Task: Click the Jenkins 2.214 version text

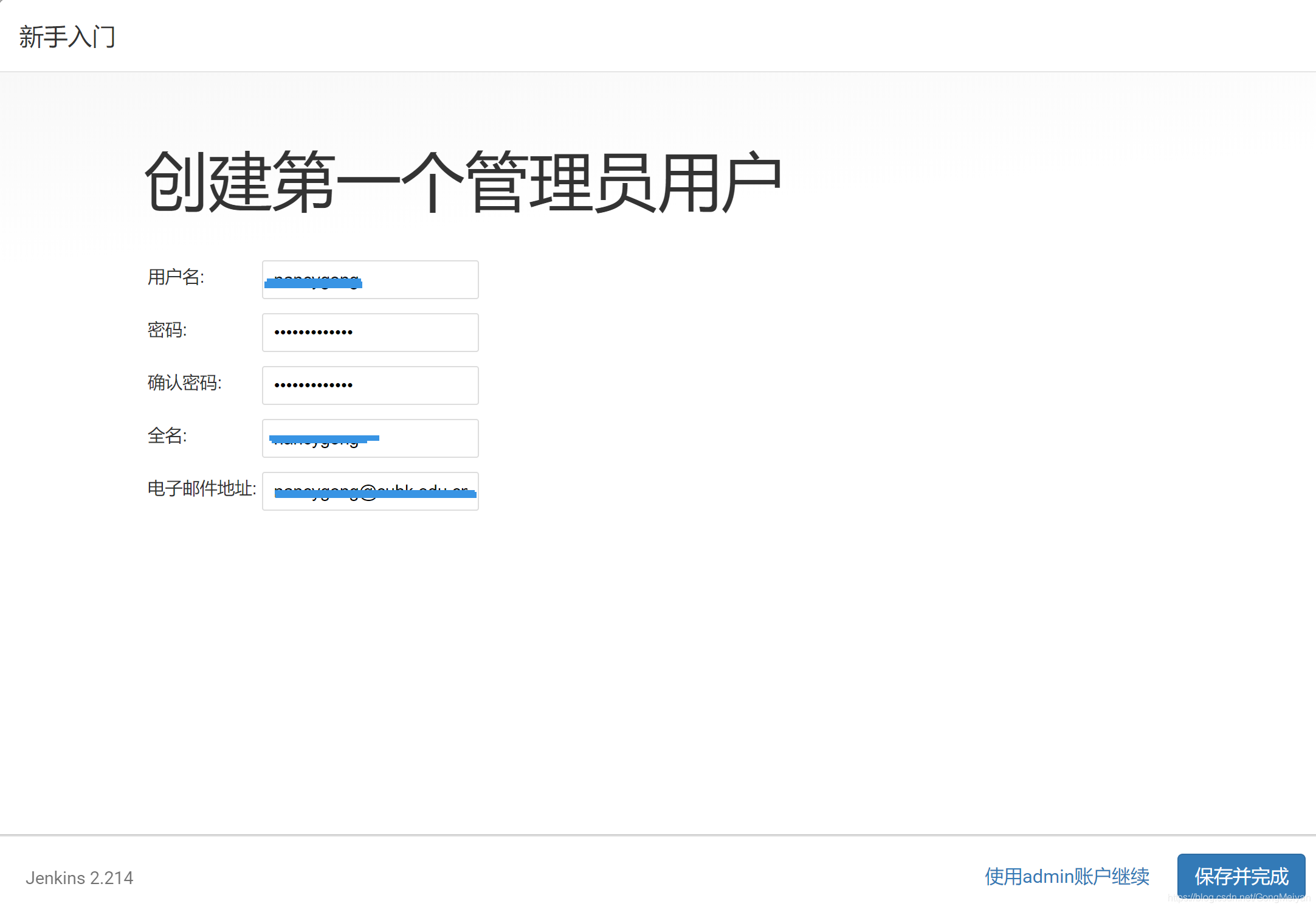Action: click(79, 878)
